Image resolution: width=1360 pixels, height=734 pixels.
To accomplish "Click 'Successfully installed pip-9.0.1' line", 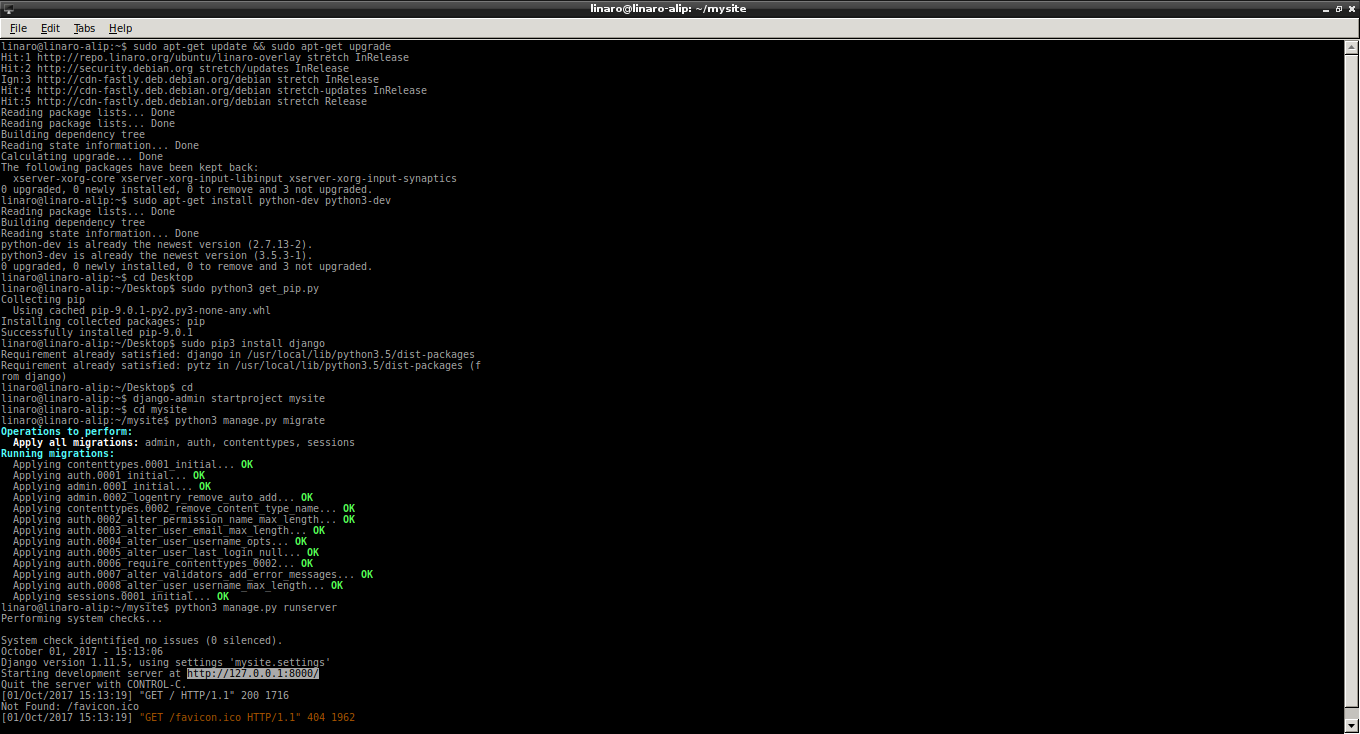I will tap(97, 333).
